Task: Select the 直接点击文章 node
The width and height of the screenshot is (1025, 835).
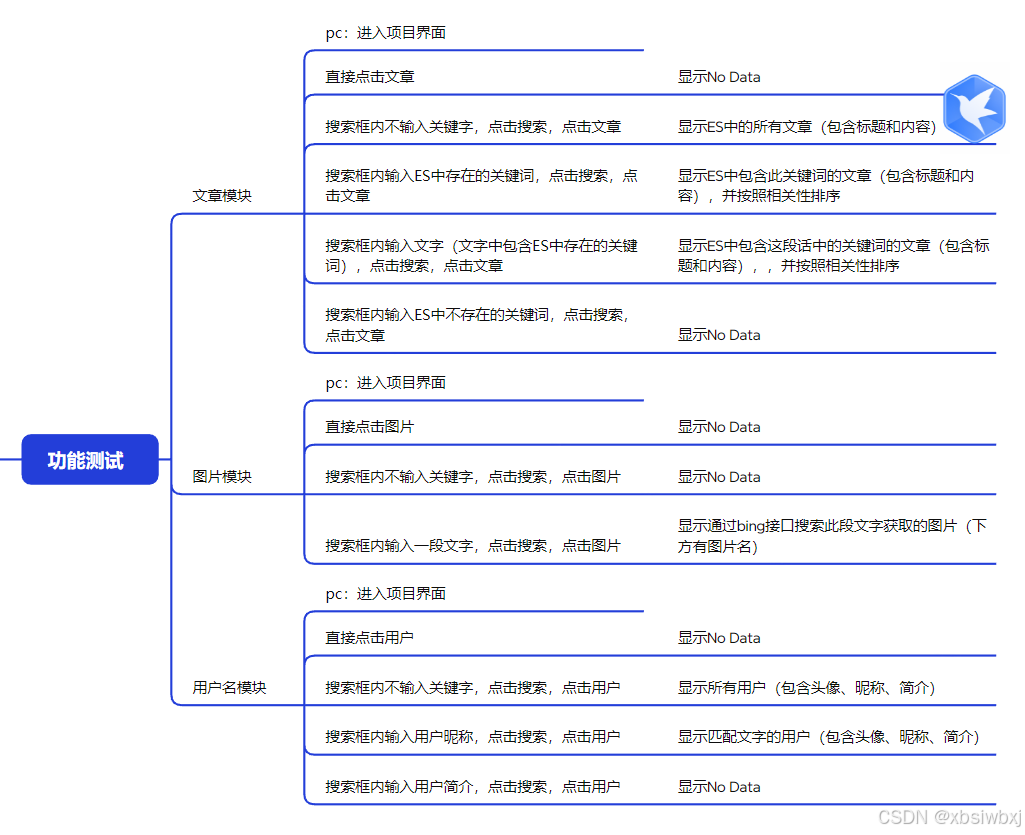Action: tap(370, 77)
